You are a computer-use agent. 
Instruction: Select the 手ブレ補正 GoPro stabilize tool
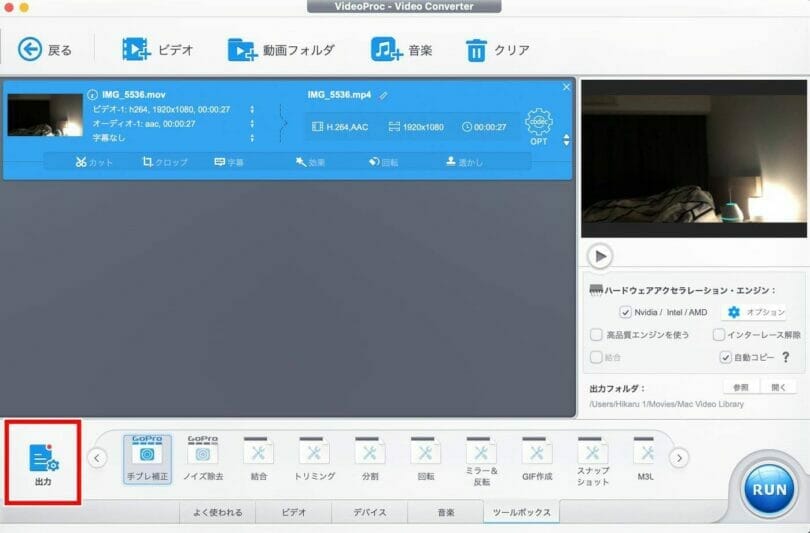tap(147, 459)
